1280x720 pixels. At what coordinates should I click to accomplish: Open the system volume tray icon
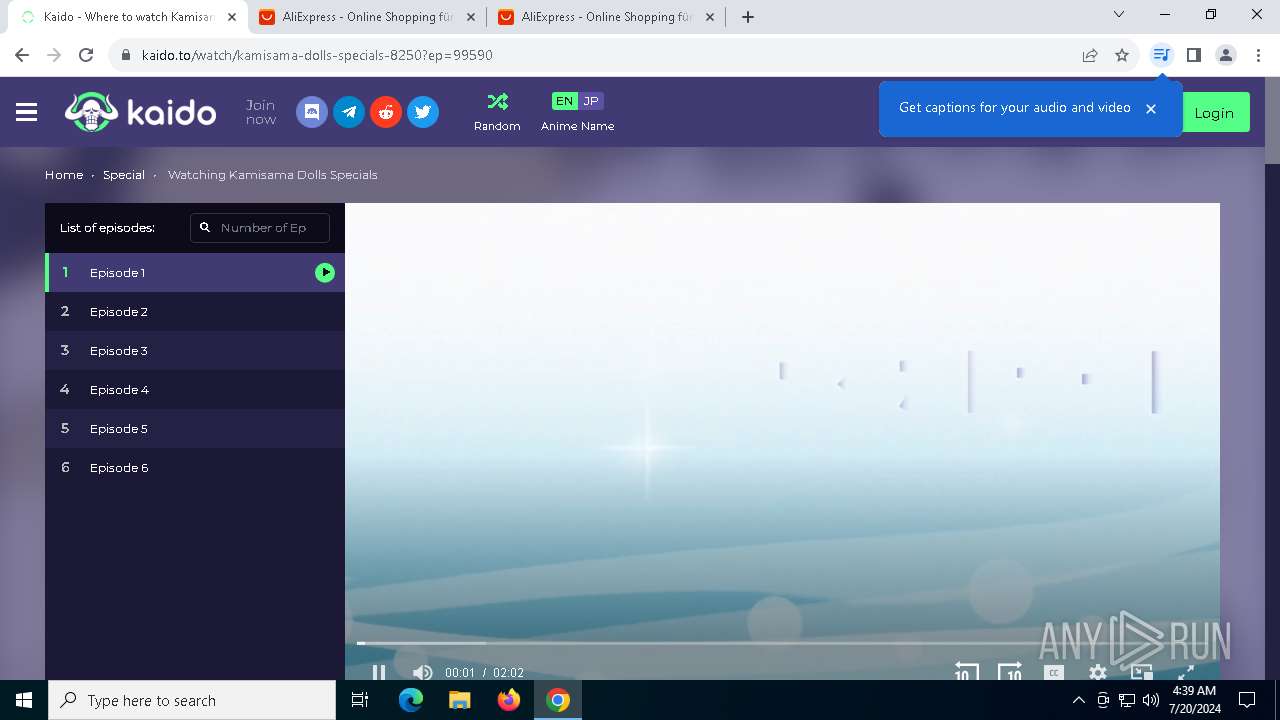pos(1151,700)
